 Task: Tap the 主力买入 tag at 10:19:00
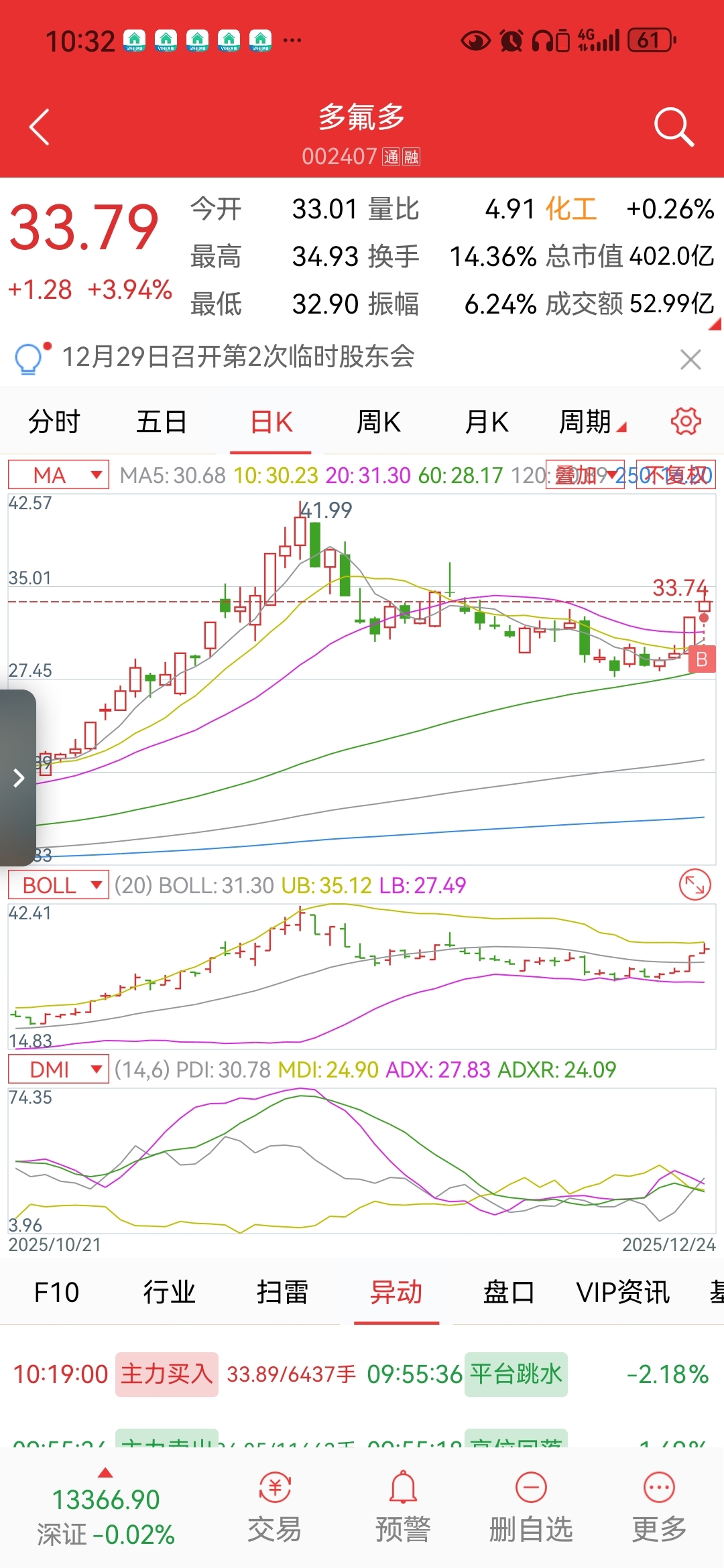pyautogui.click(x=167, y=1374)
